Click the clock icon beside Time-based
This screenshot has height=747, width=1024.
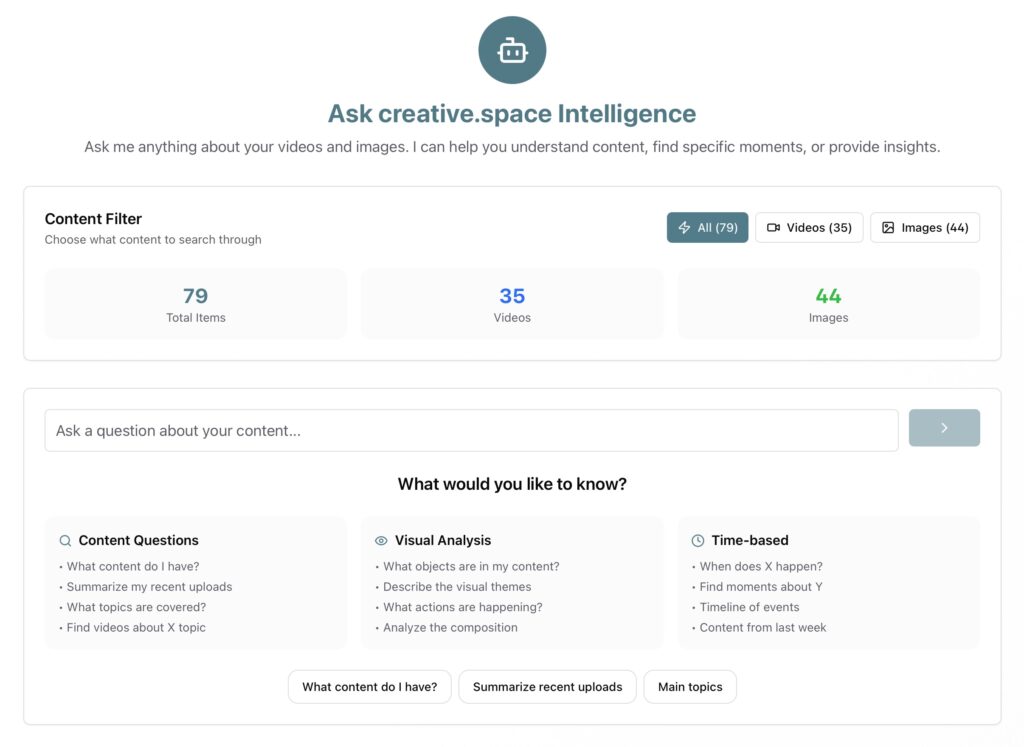click(698, 541)
